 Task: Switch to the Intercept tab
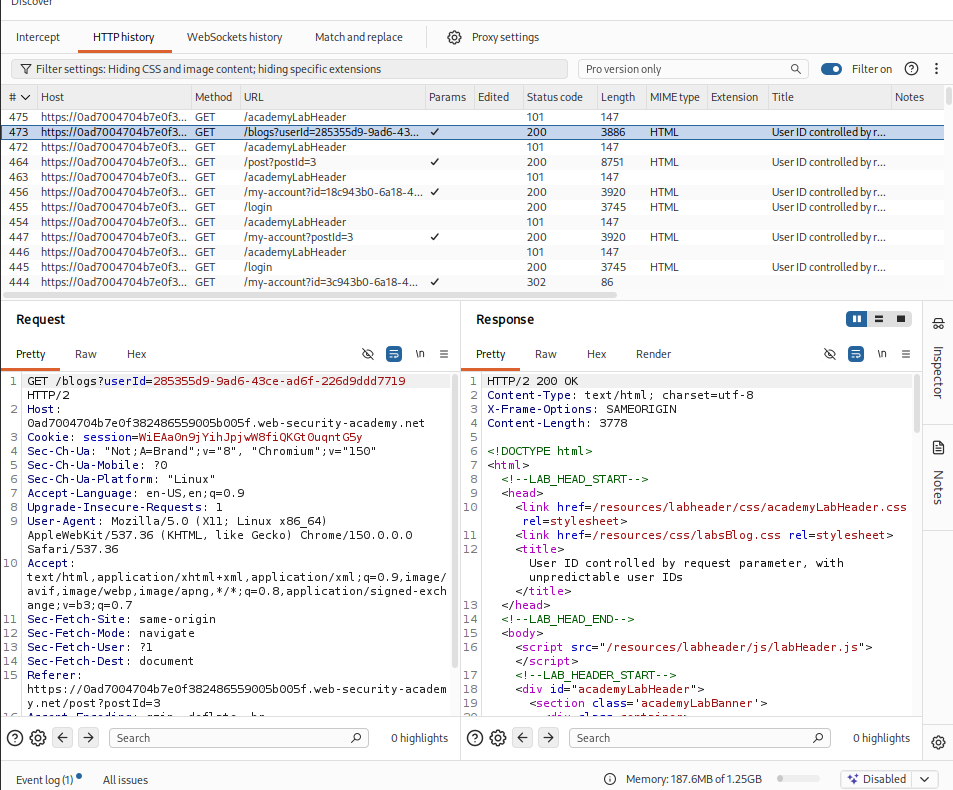tap(38, 37)
